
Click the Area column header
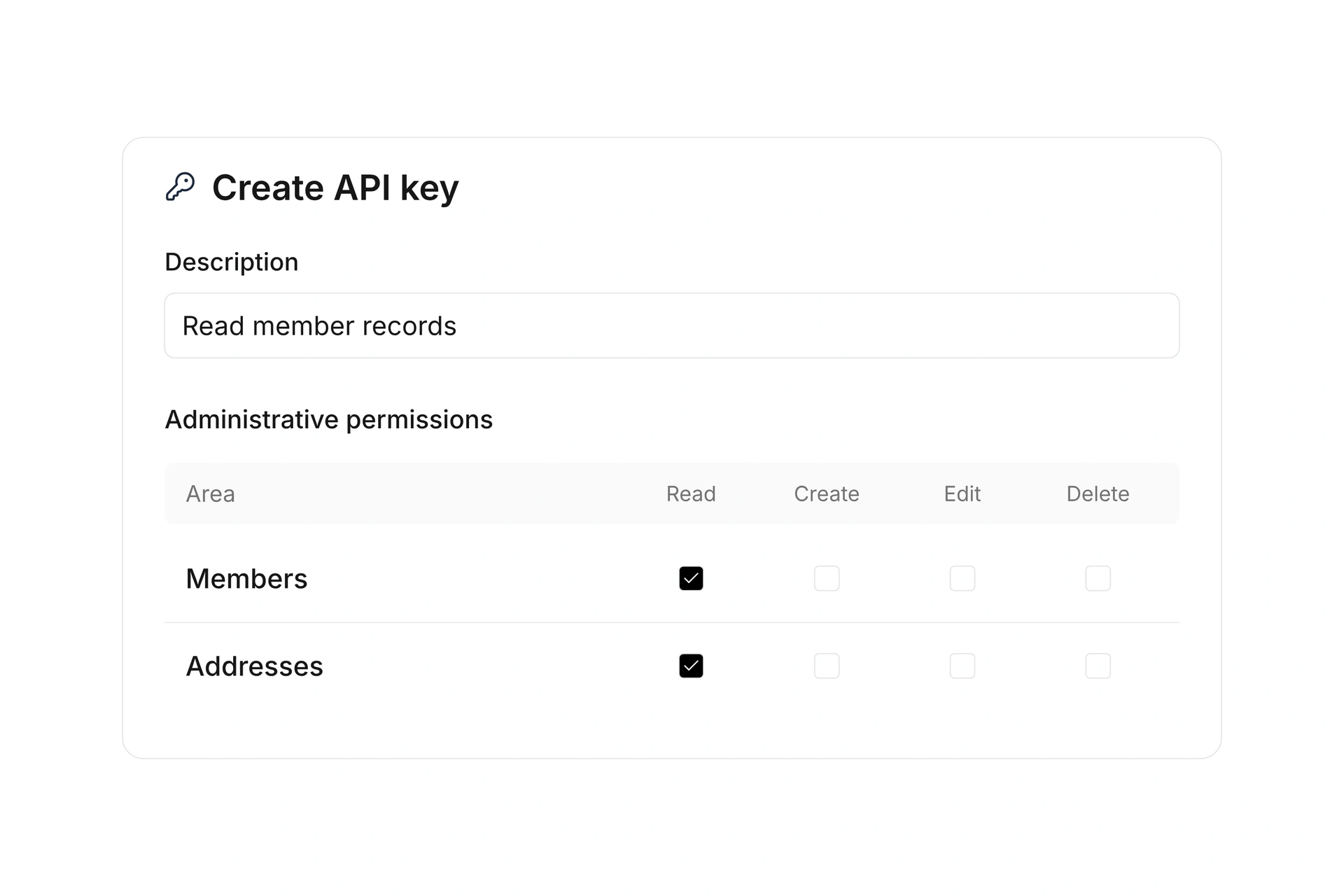coord(210,493)
